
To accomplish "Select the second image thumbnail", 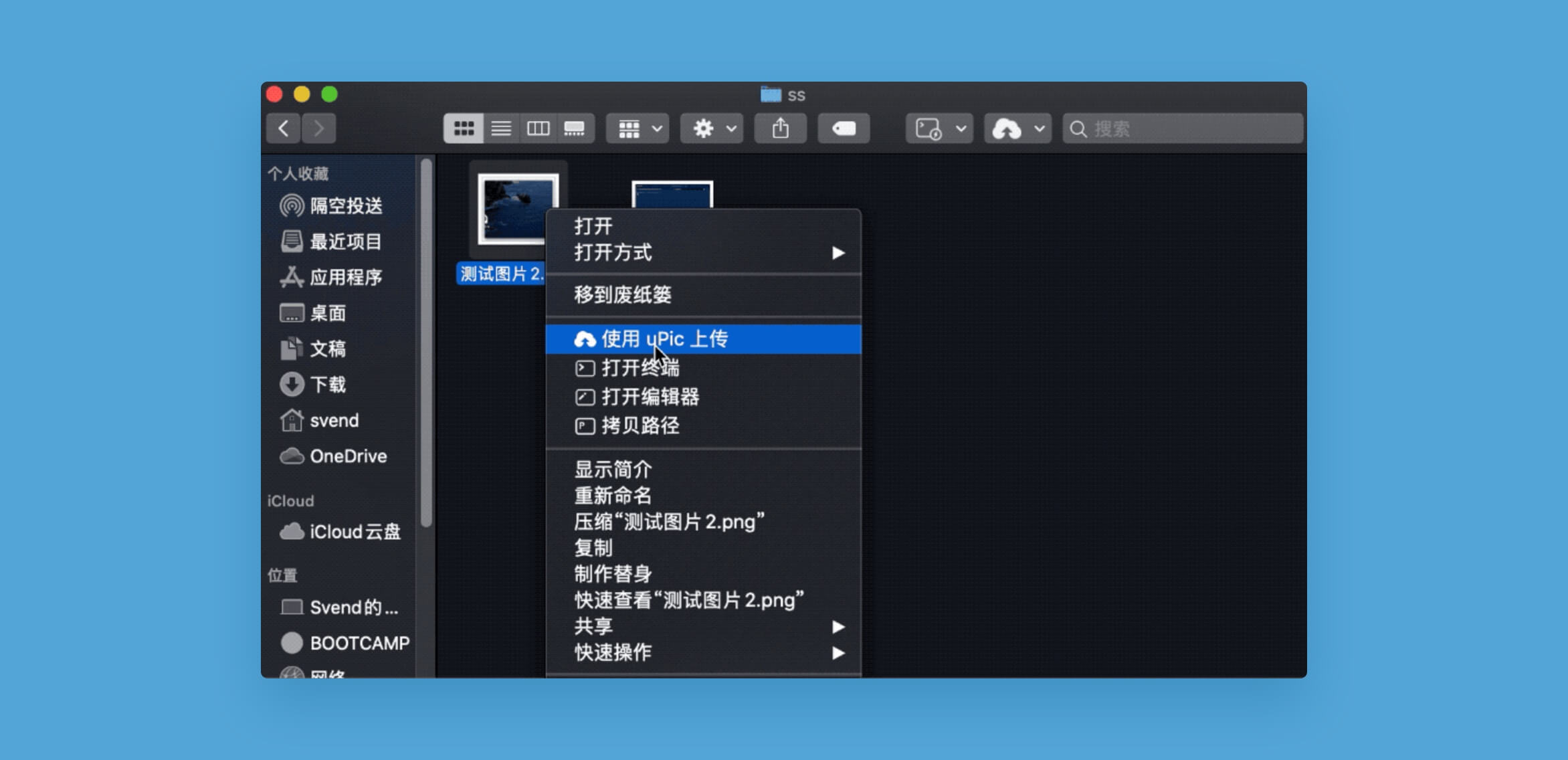I will point(672,194).
